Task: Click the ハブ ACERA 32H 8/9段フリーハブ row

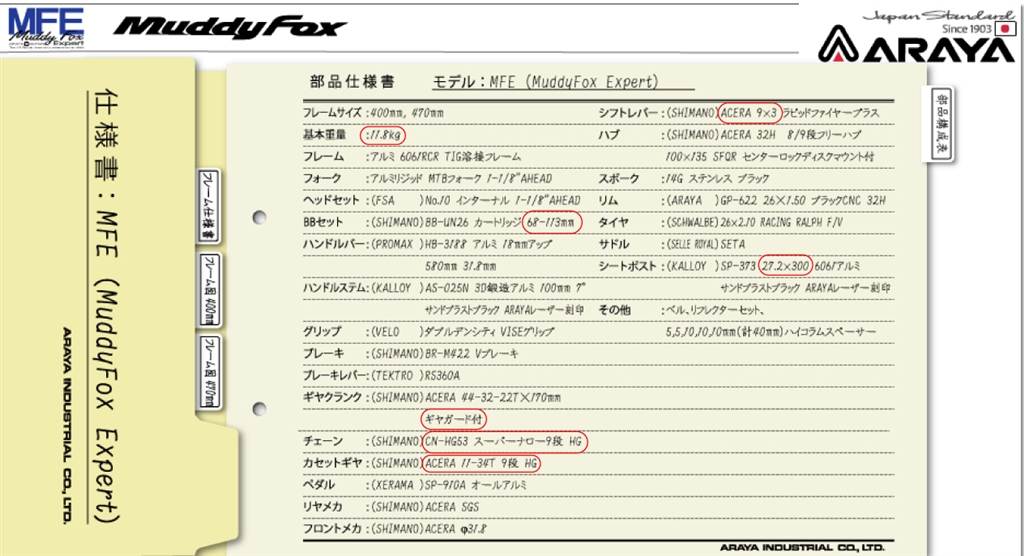Action: [729, 135]
